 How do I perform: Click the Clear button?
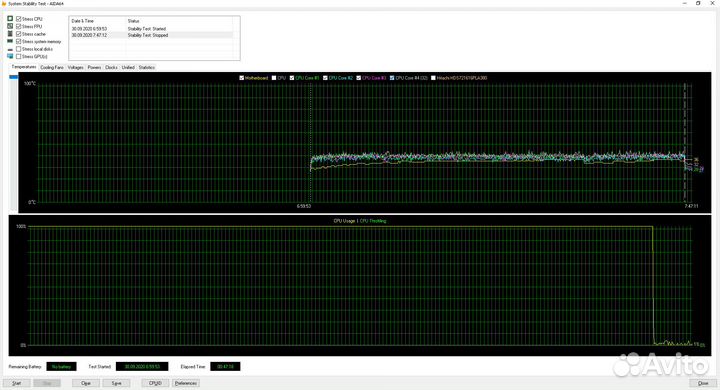[86, 383]
